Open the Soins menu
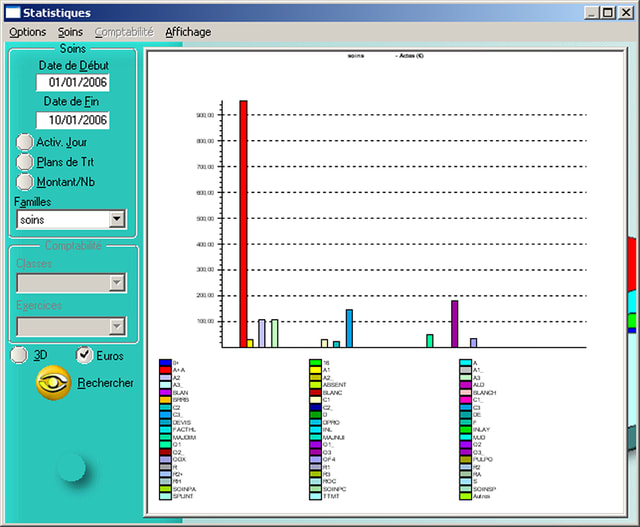The width and height of the screenshot is (640, 527). 71,32
